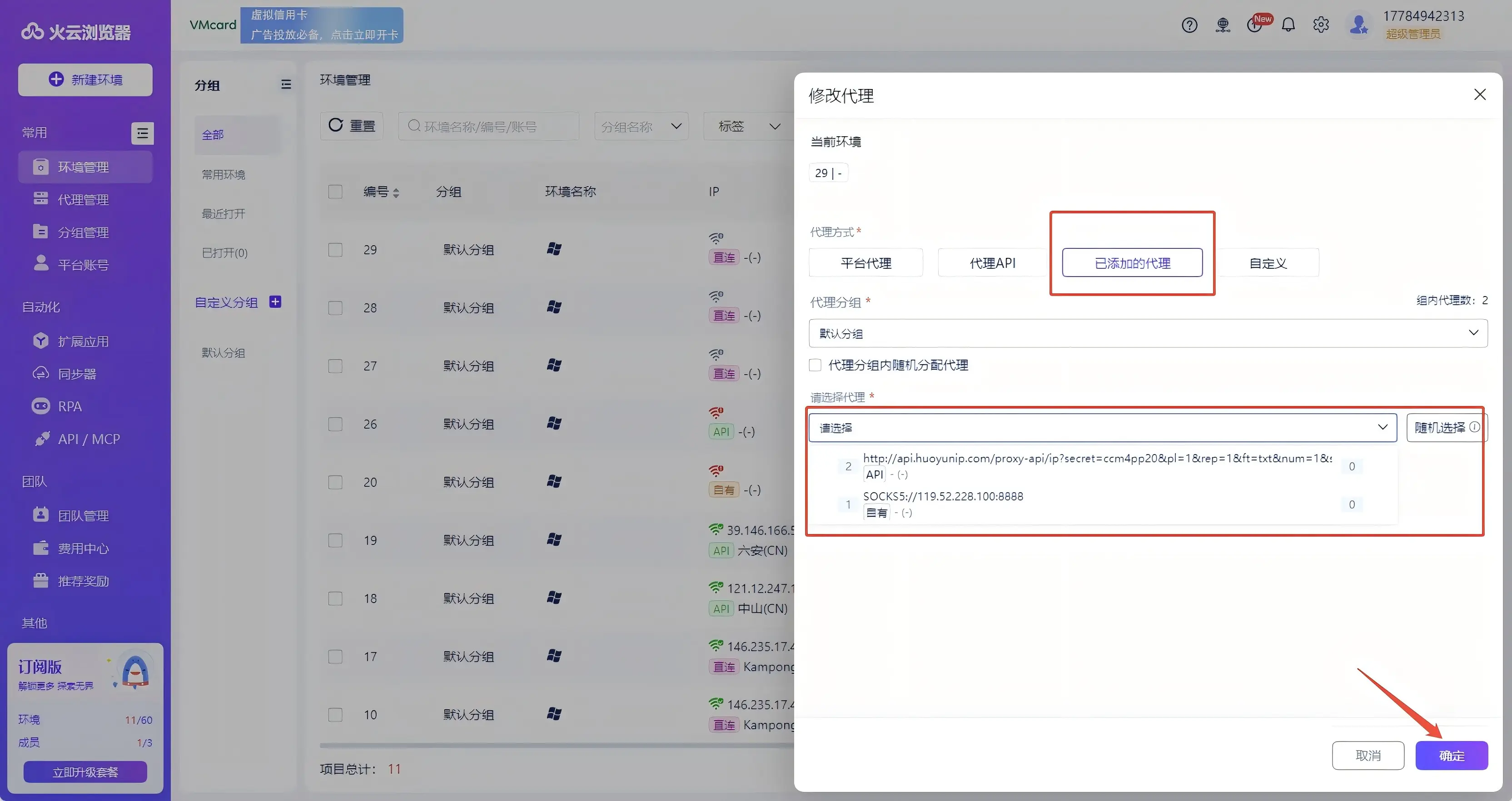Click the user avatar icon

[1359, 25]
